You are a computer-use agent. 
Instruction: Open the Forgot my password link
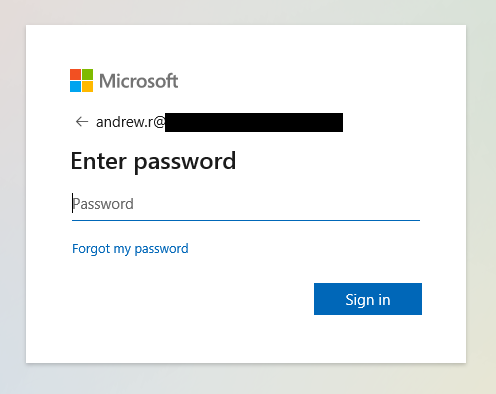tap(130, 249)
